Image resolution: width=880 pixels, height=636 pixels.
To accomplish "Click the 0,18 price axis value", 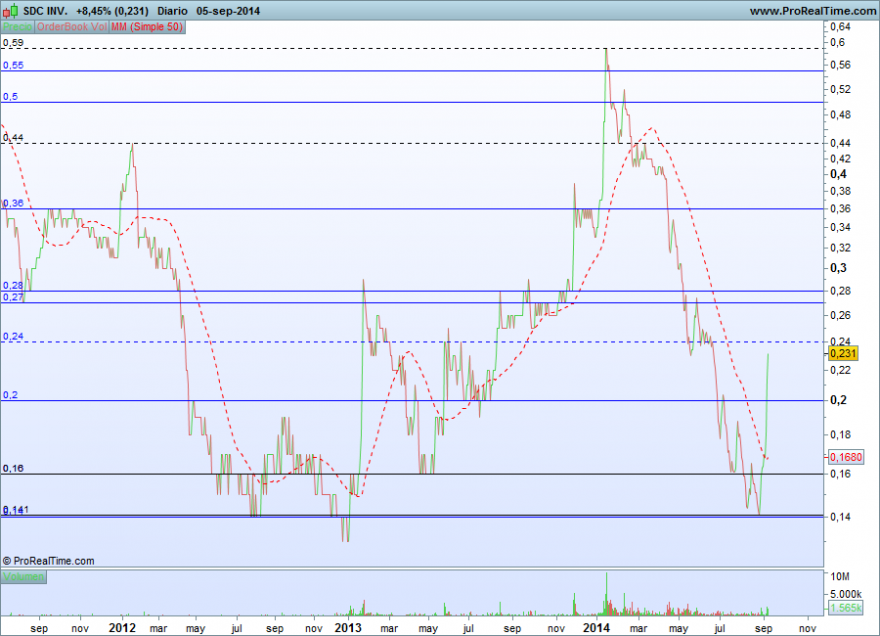I will (x=840, y=434).
